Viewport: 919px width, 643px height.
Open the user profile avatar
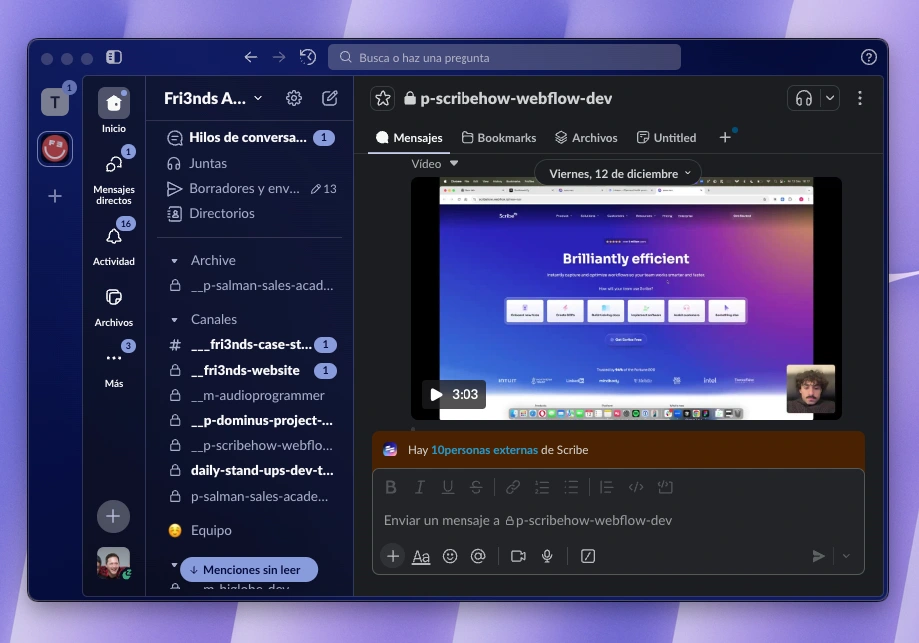coord(113,563)
